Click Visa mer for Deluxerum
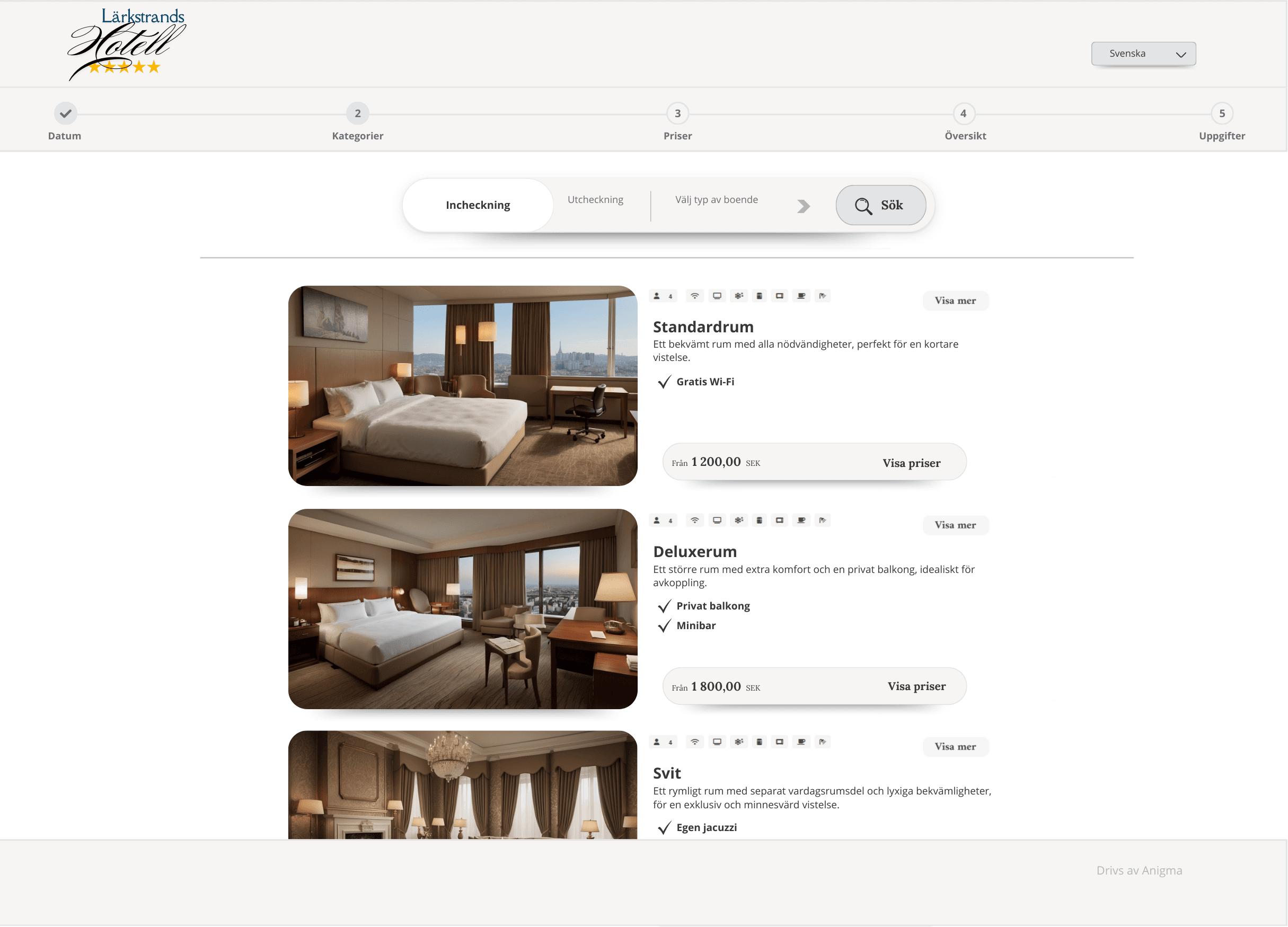 (x=955, y=525)
